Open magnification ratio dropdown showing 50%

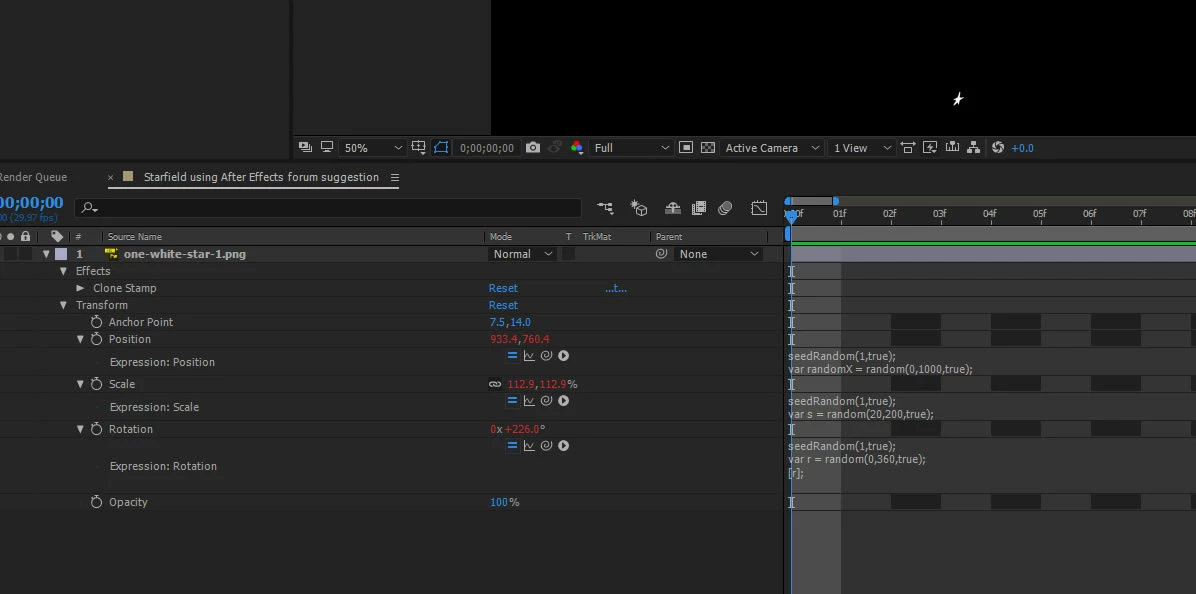372,148
